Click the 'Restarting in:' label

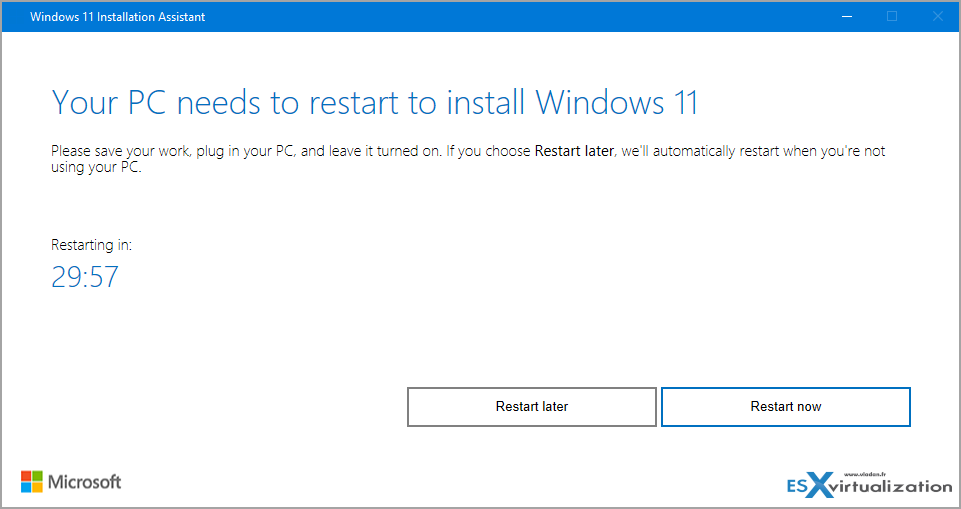tap(91, 244)
